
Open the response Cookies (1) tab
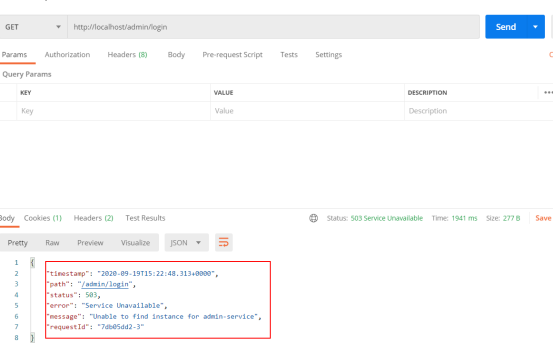click(43, 218)
